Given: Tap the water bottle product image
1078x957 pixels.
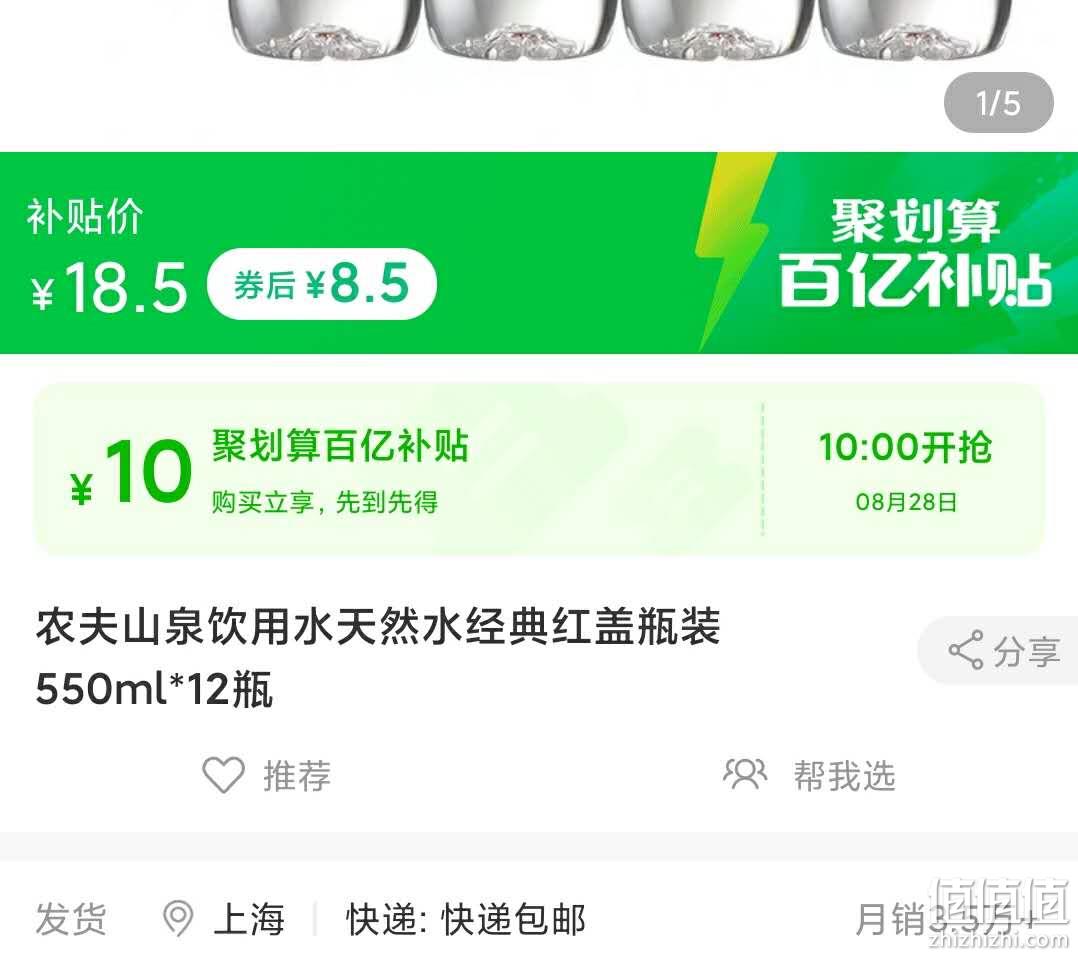Looking at the screenshot, I should tap(619, 31).
